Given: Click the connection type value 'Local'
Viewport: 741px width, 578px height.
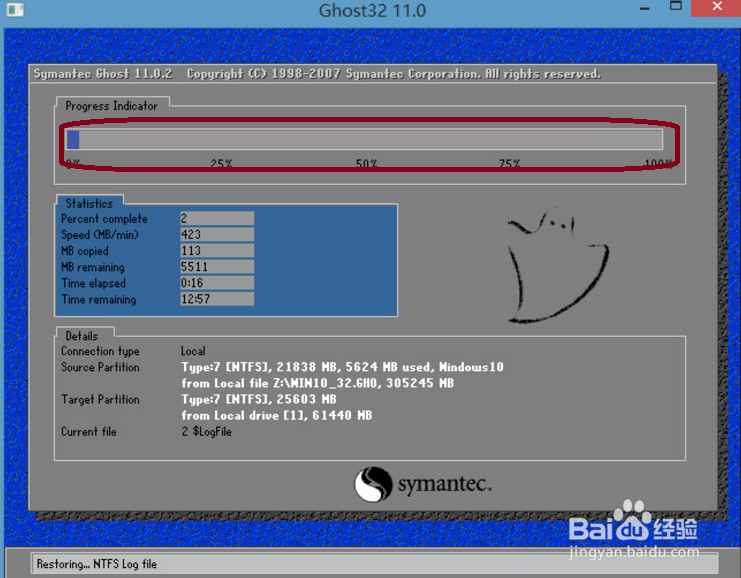Looking at the screenshot, I should coord(193,351).
